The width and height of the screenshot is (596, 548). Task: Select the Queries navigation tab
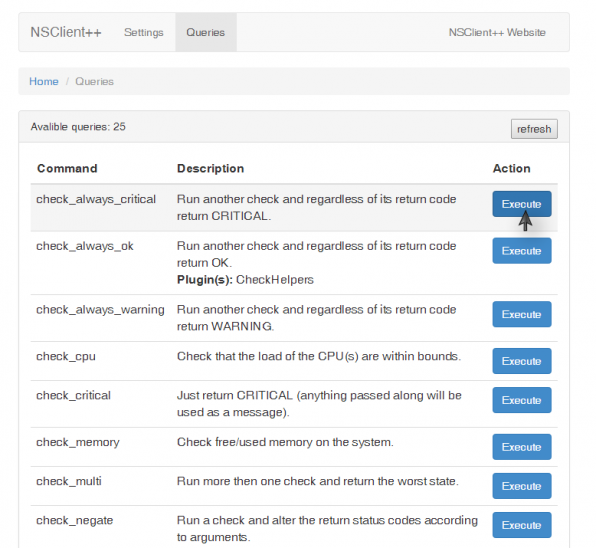206,32
